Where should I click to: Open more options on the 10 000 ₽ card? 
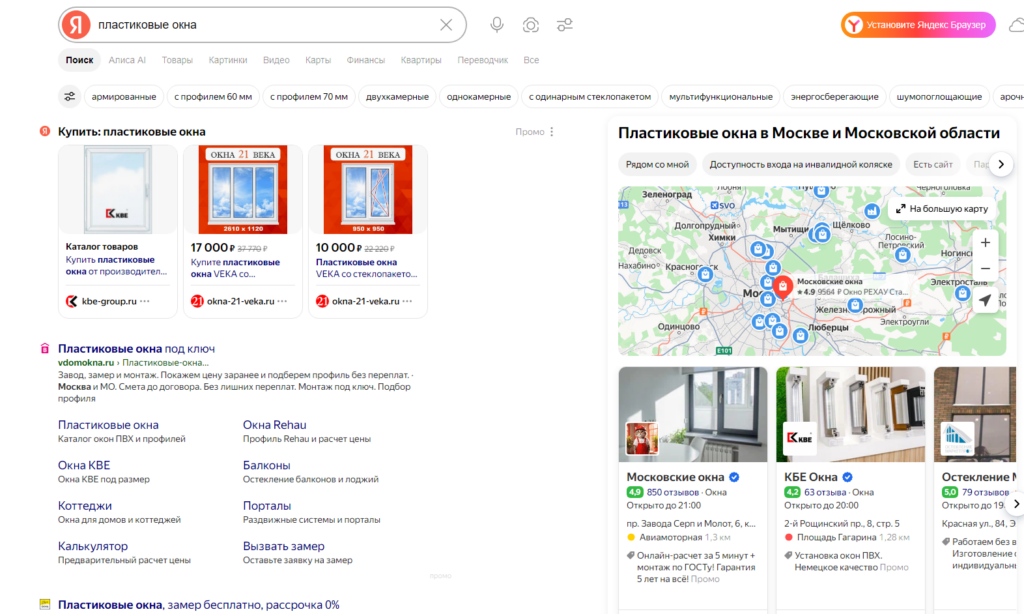408,301
